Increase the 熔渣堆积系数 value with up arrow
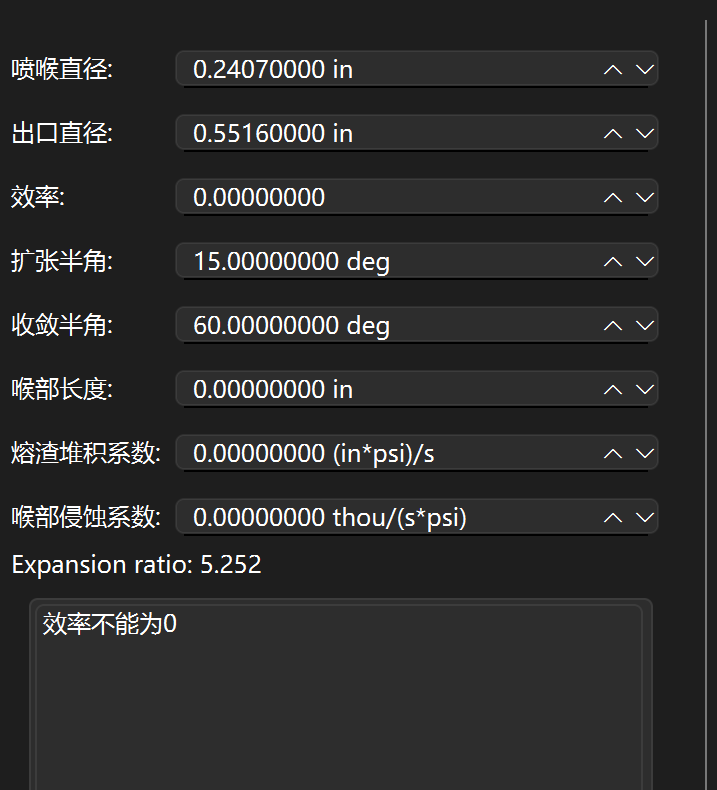 tap(613, 453)
